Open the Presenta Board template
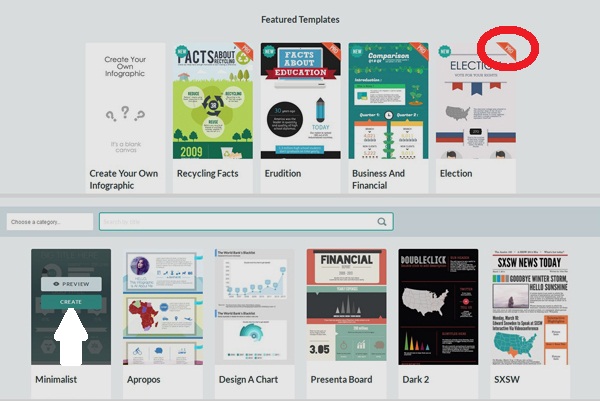Screen dimensions: 600x401 pos(347,307)
